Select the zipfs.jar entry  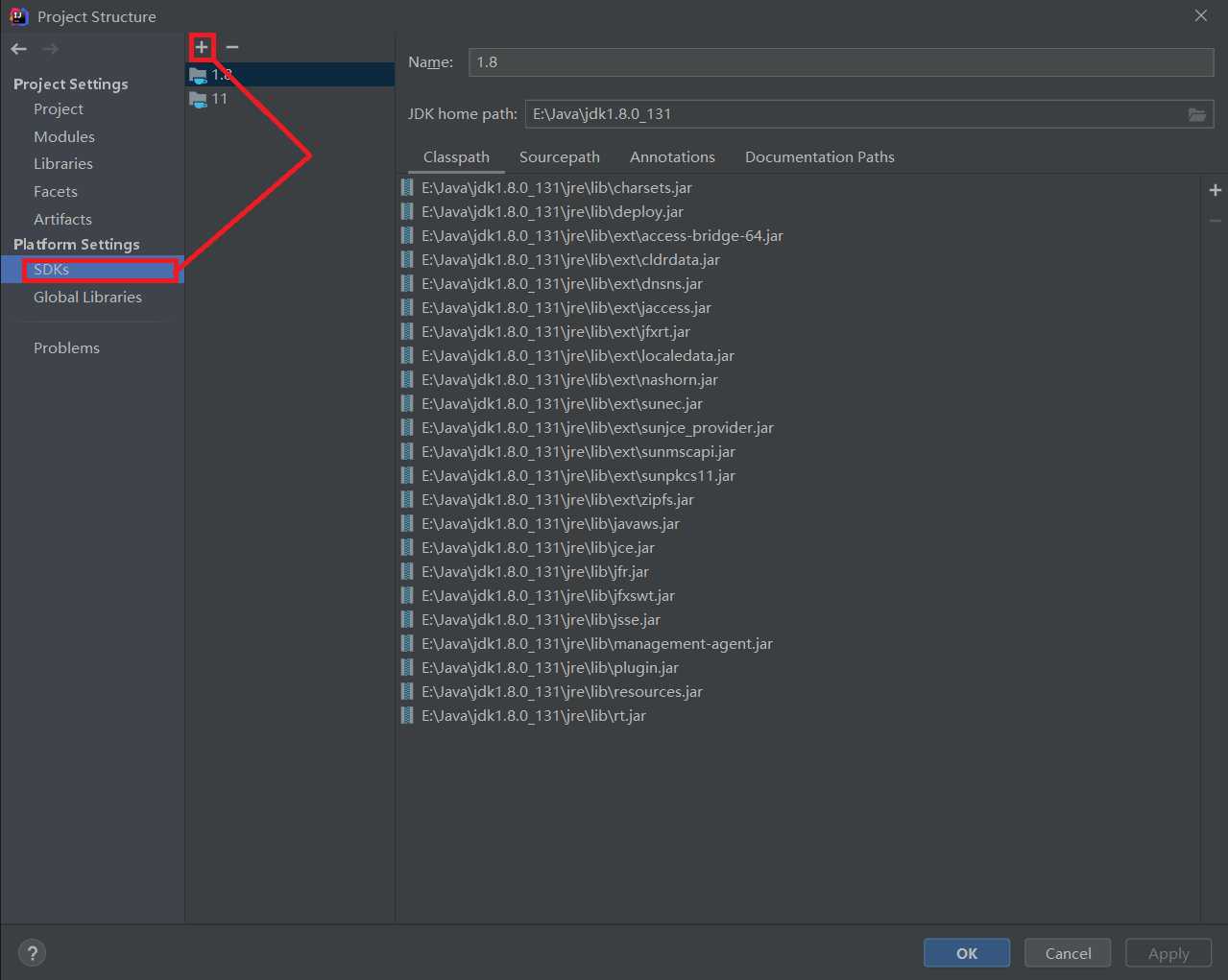click(x=798, y=500)
